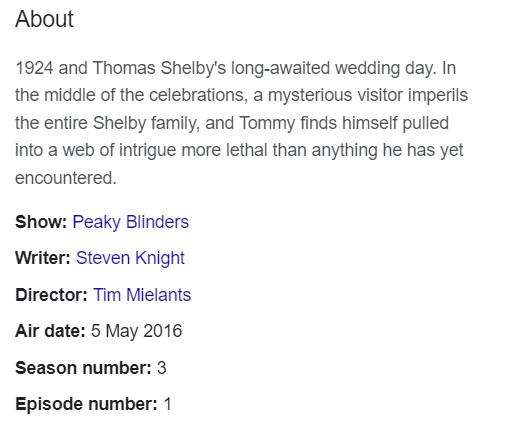521x422 pixels.
Task: Click the Show label text
Action: pyautogui.click(x=41, y=222)
